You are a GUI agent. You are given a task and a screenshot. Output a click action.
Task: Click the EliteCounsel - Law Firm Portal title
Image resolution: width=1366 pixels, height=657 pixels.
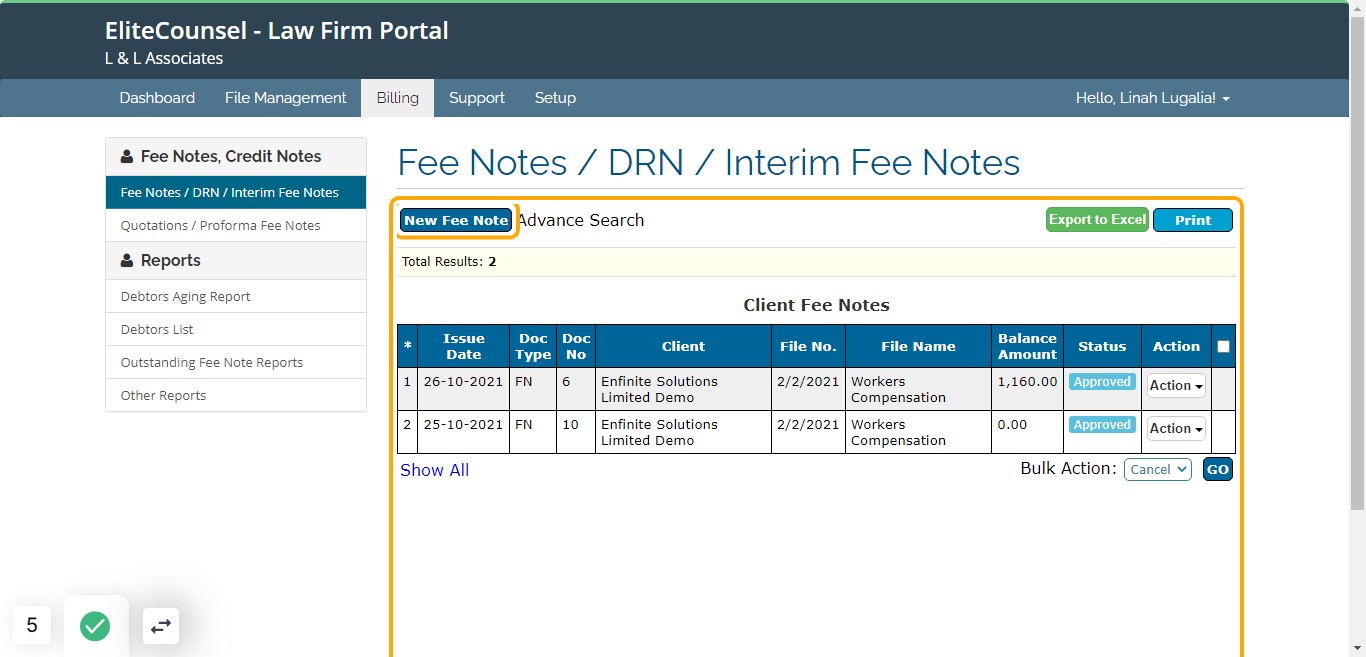click(277, 31)
